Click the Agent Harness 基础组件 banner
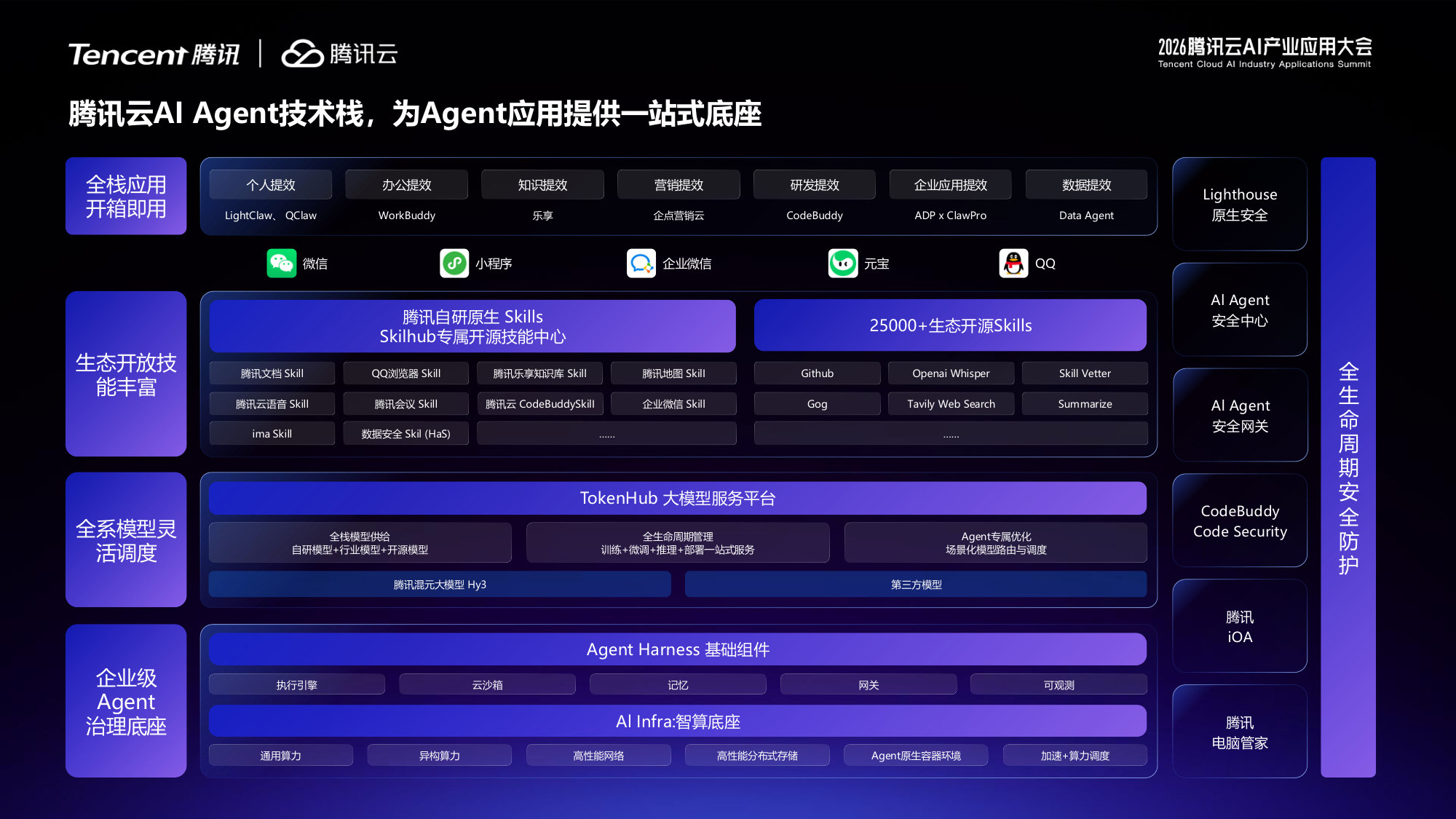This screenshot has height=819, width=1456. (678, 649)
